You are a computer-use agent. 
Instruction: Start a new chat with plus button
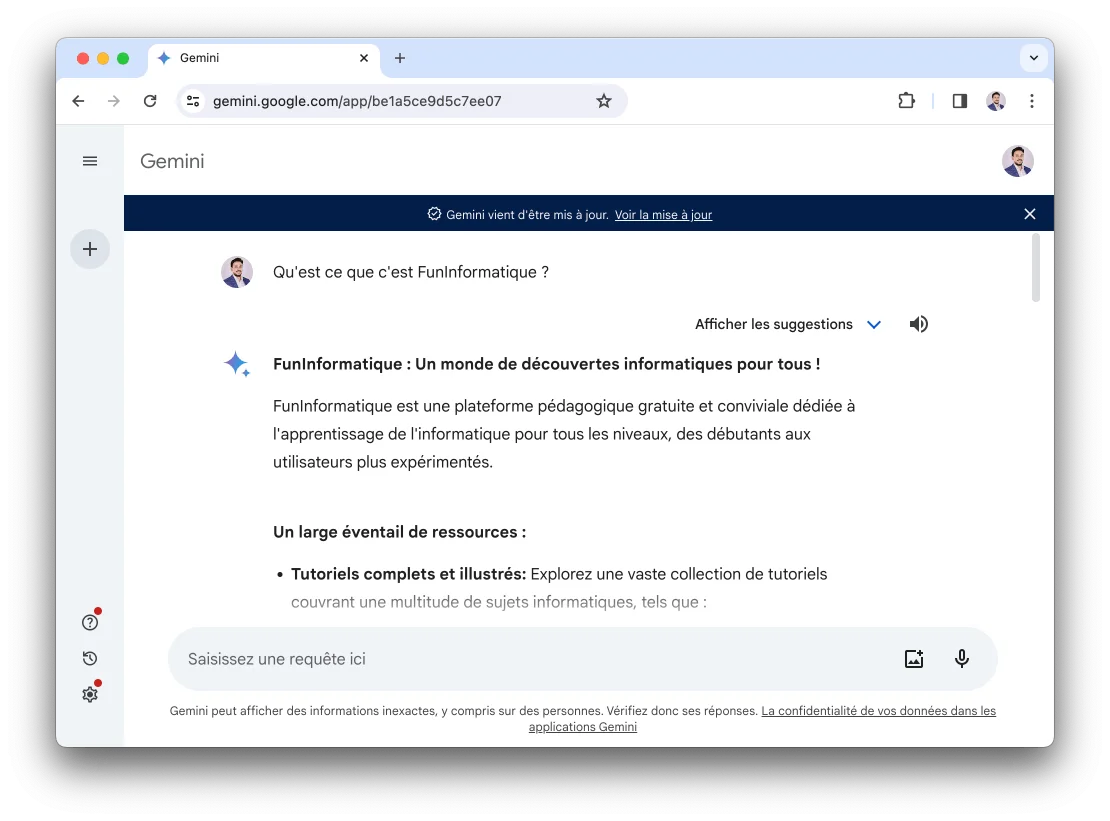pos(90,249)
